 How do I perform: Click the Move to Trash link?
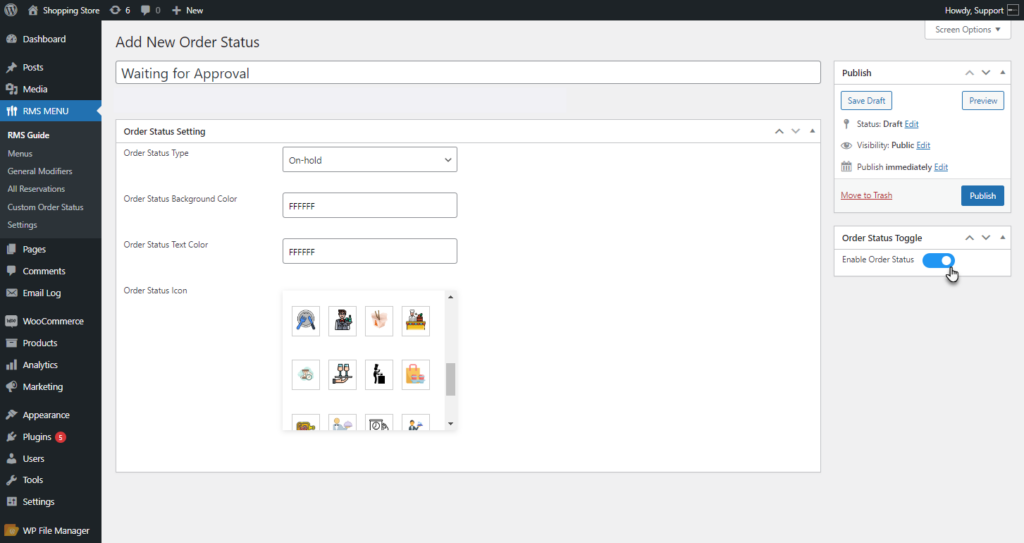866,195
